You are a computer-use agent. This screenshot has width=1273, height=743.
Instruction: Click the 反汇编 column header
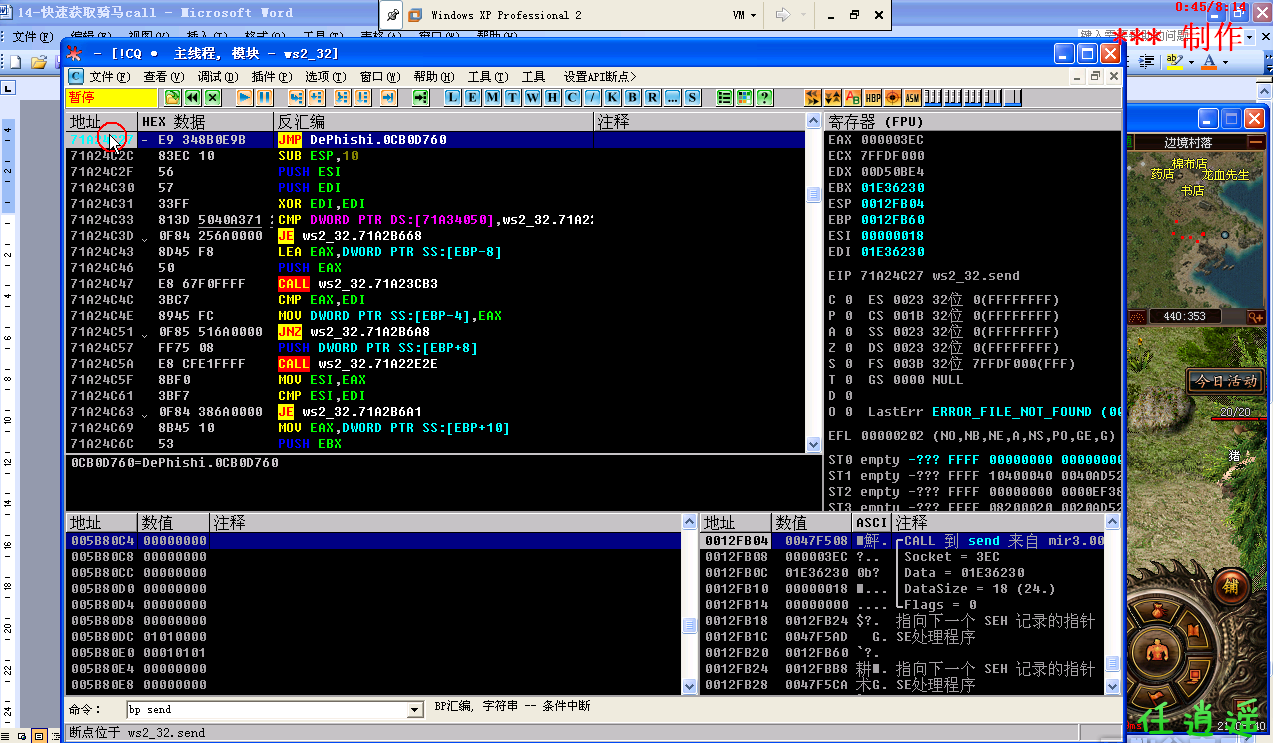[x=434, y=122]
